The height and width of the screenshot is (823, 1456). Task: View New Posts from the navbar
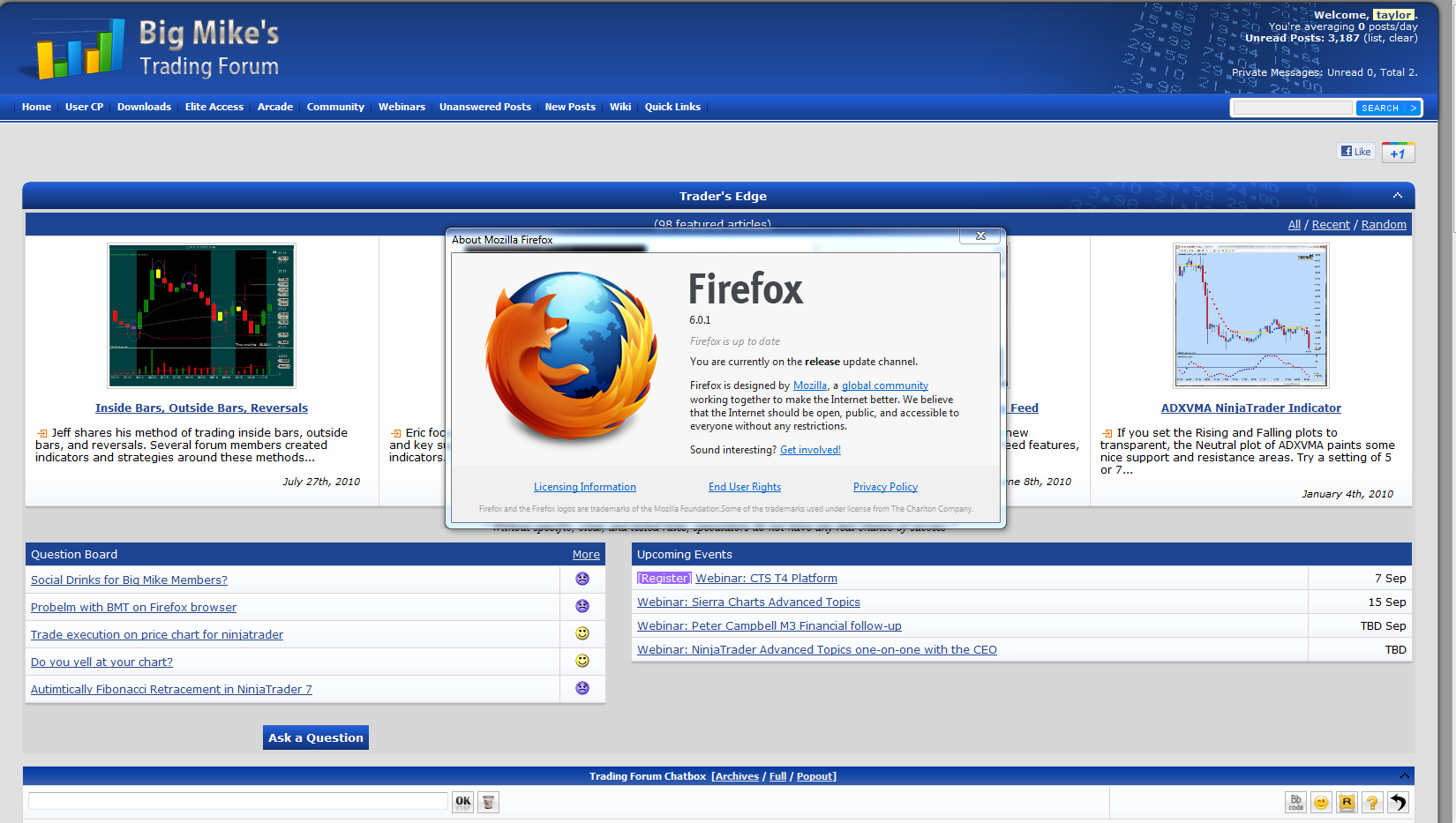pos(570,107)
